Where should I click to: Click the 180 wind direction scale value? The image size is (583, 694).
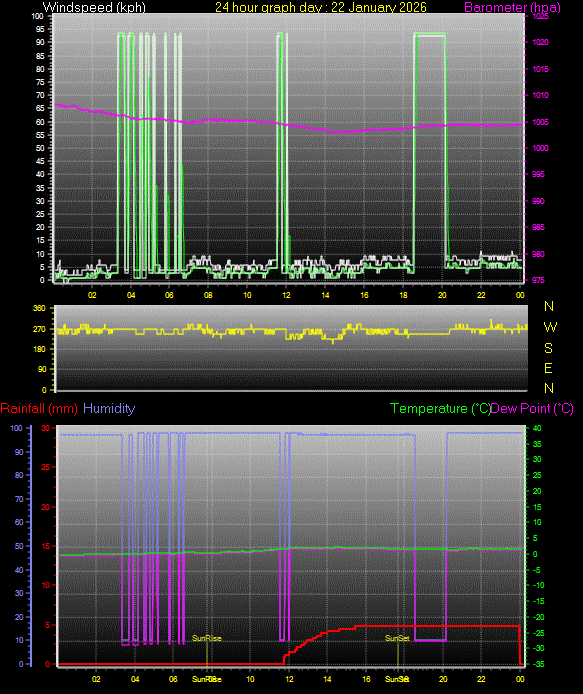point(39,349)
